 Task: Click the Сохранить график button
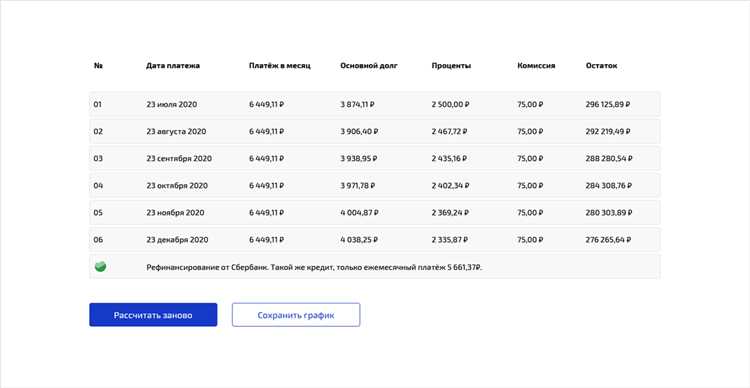(296, 315)
